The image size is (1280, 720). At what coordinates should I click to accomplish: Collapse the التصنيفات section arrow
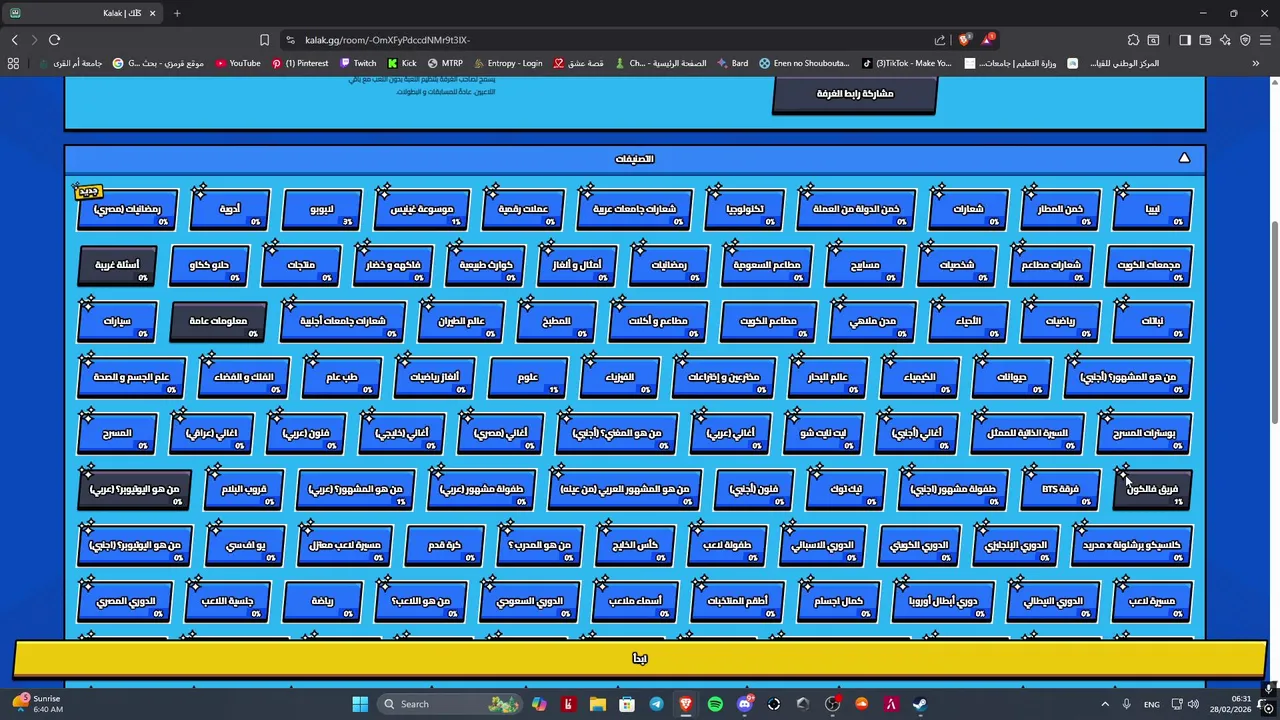coord(1184,158)
